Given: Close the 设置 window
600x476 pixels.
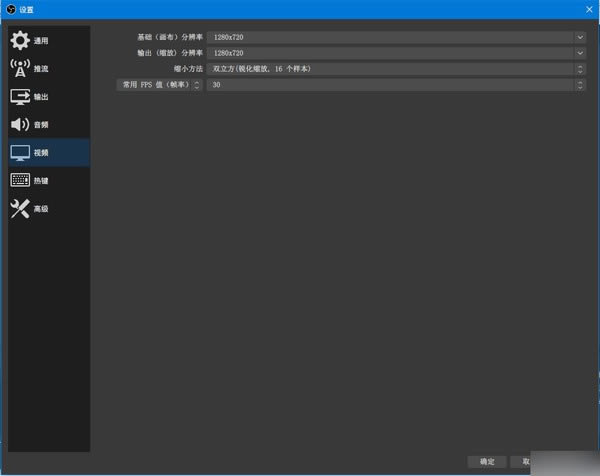Looking at the screenshot, I should pyautogui.click(x=586, y=8).
